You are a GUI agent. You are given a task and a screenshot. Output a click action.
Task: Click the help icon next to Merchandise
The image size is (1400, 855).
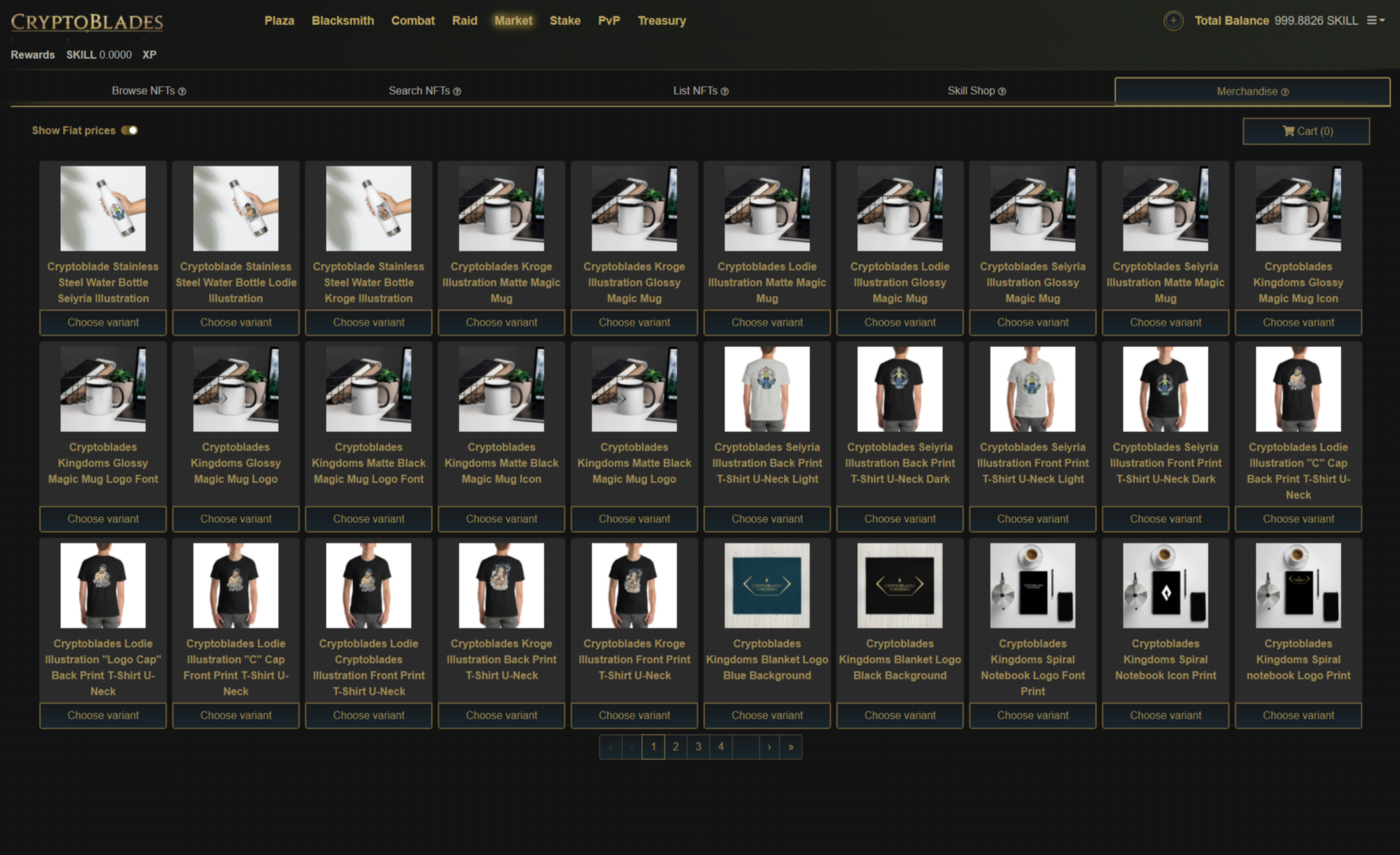(1285, 91)
